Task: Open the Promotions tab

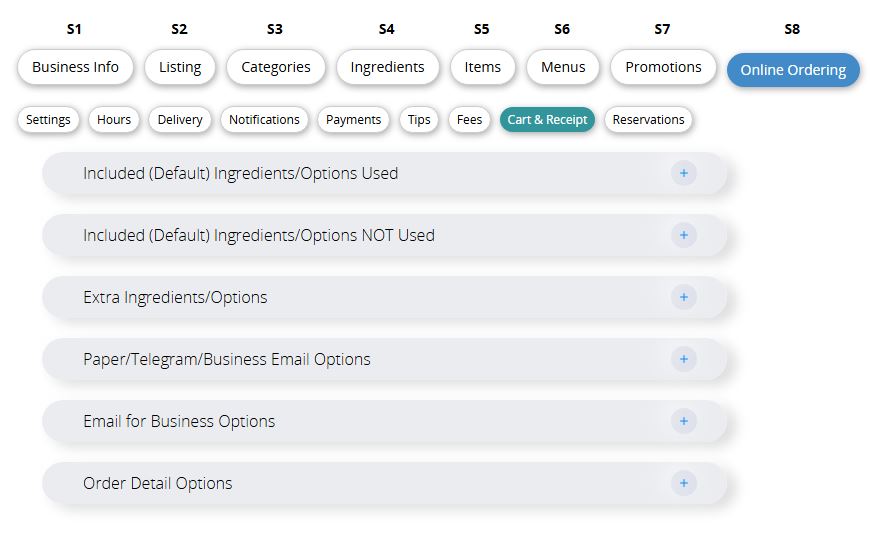Action: (663, 67)
